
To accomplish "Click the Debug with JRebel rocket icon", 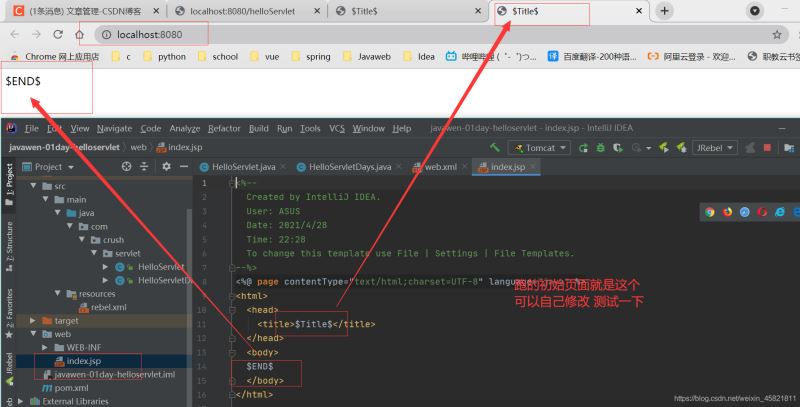I will click(x=681, y=147).
